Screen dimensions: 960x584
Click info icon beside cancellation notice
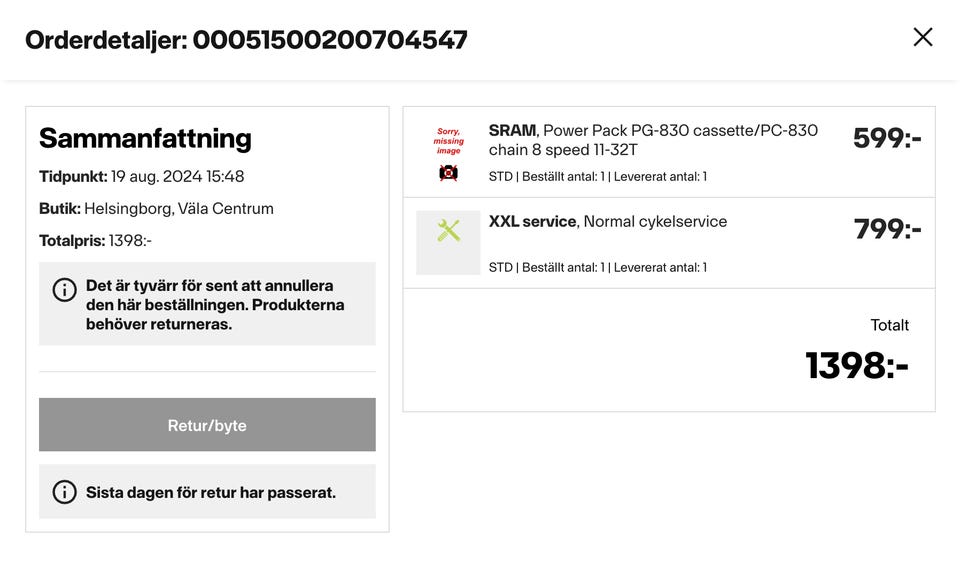64,290
